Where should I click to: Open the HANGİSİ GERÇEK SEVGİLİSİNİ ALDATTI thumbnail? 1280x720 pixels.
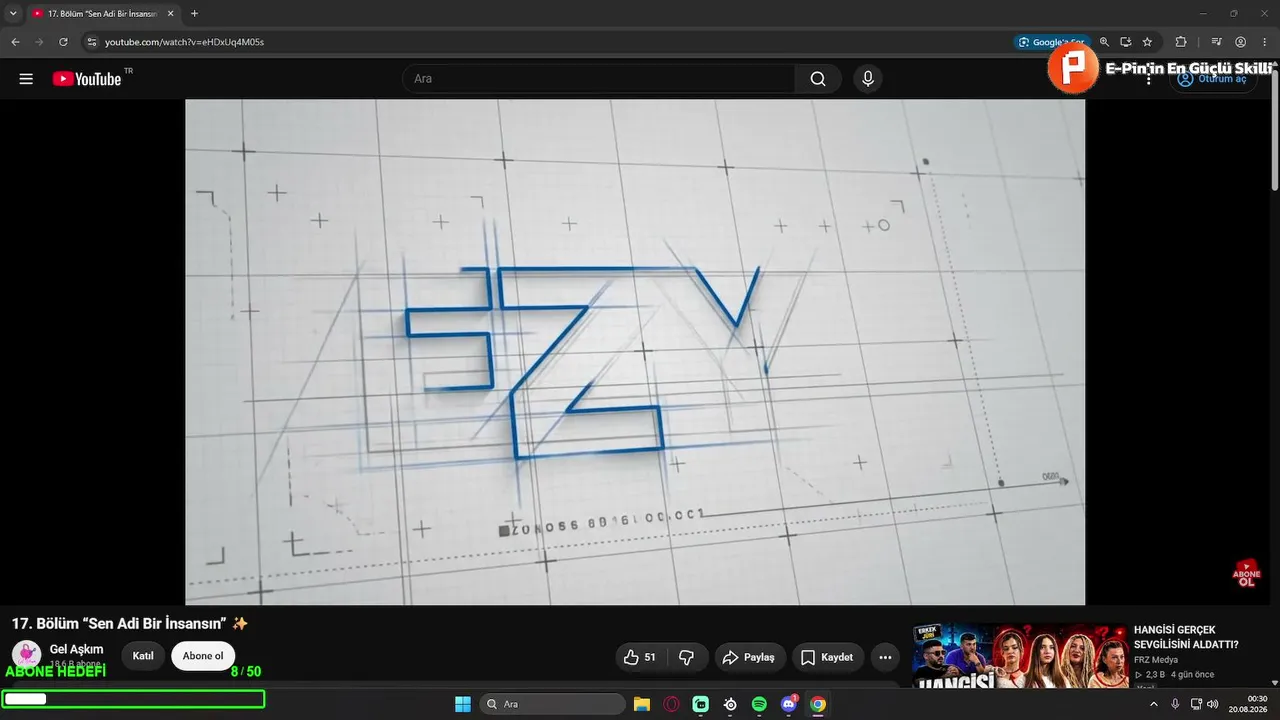pos(1018,656)
